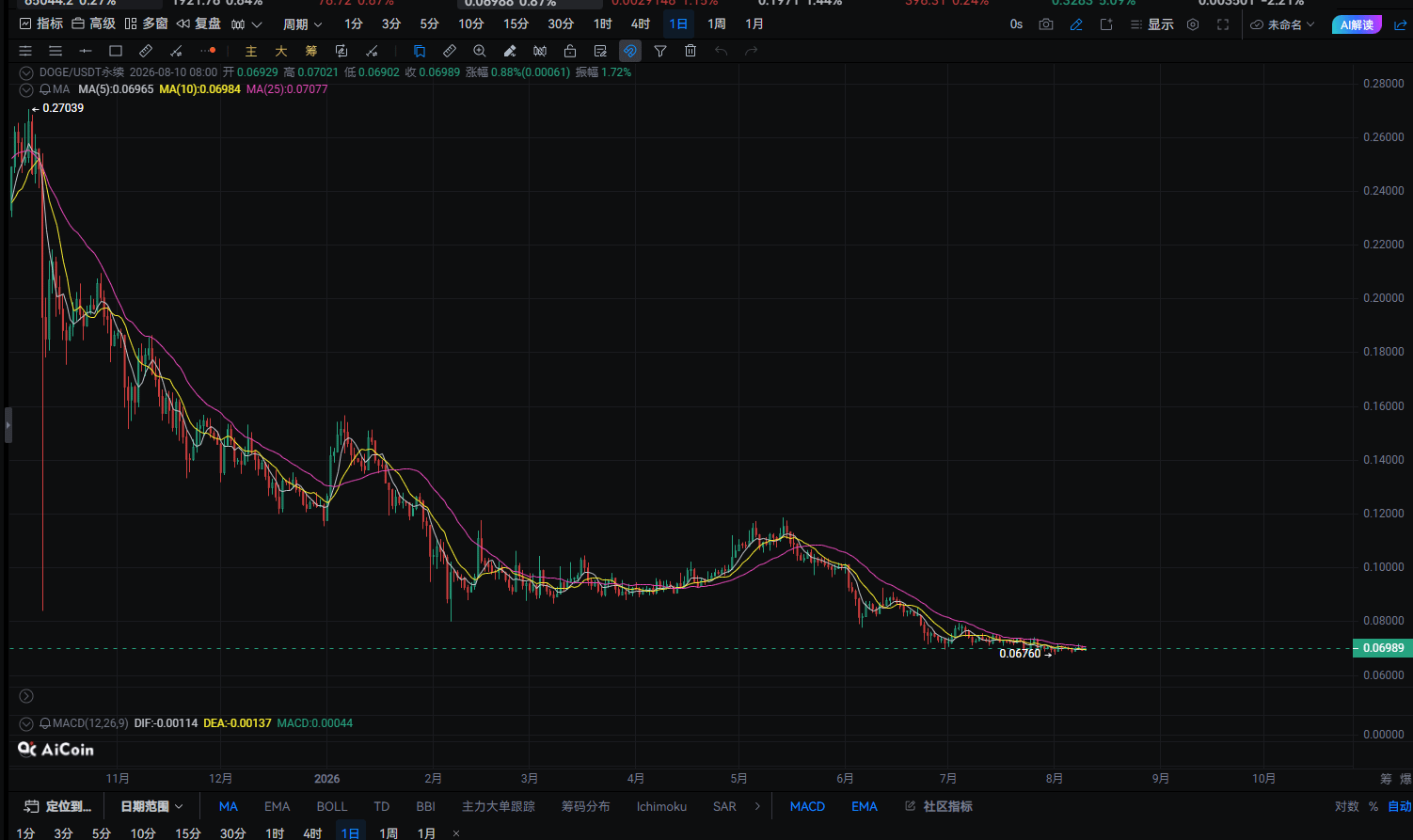
Task: Select the horizontal line drawing tool
Action: point(86,51)
